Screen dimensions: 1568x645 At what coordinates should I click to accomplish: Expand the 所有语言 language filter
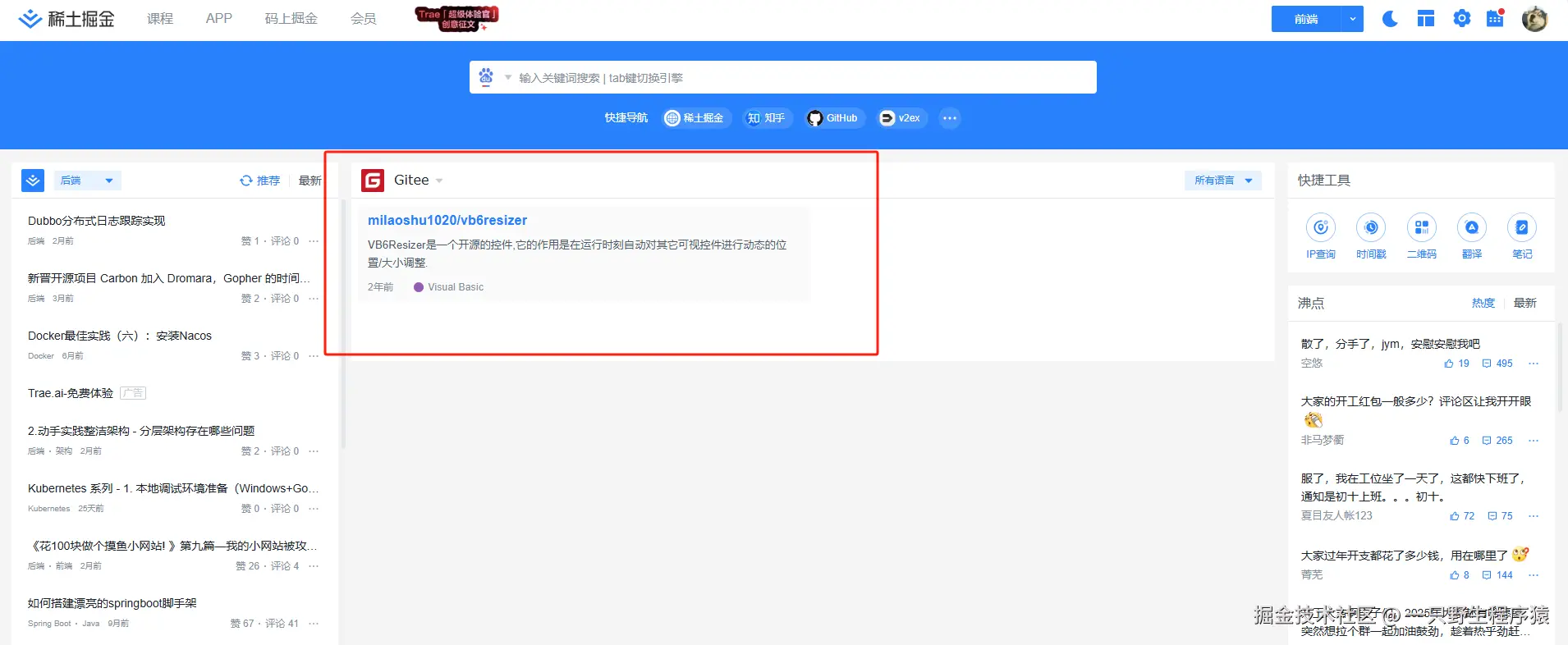[x=1222, y=181]
